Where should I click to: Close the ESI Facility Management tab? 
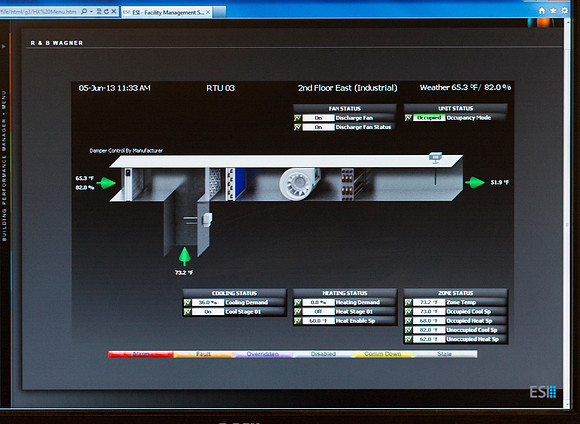[x=208, y=12]
